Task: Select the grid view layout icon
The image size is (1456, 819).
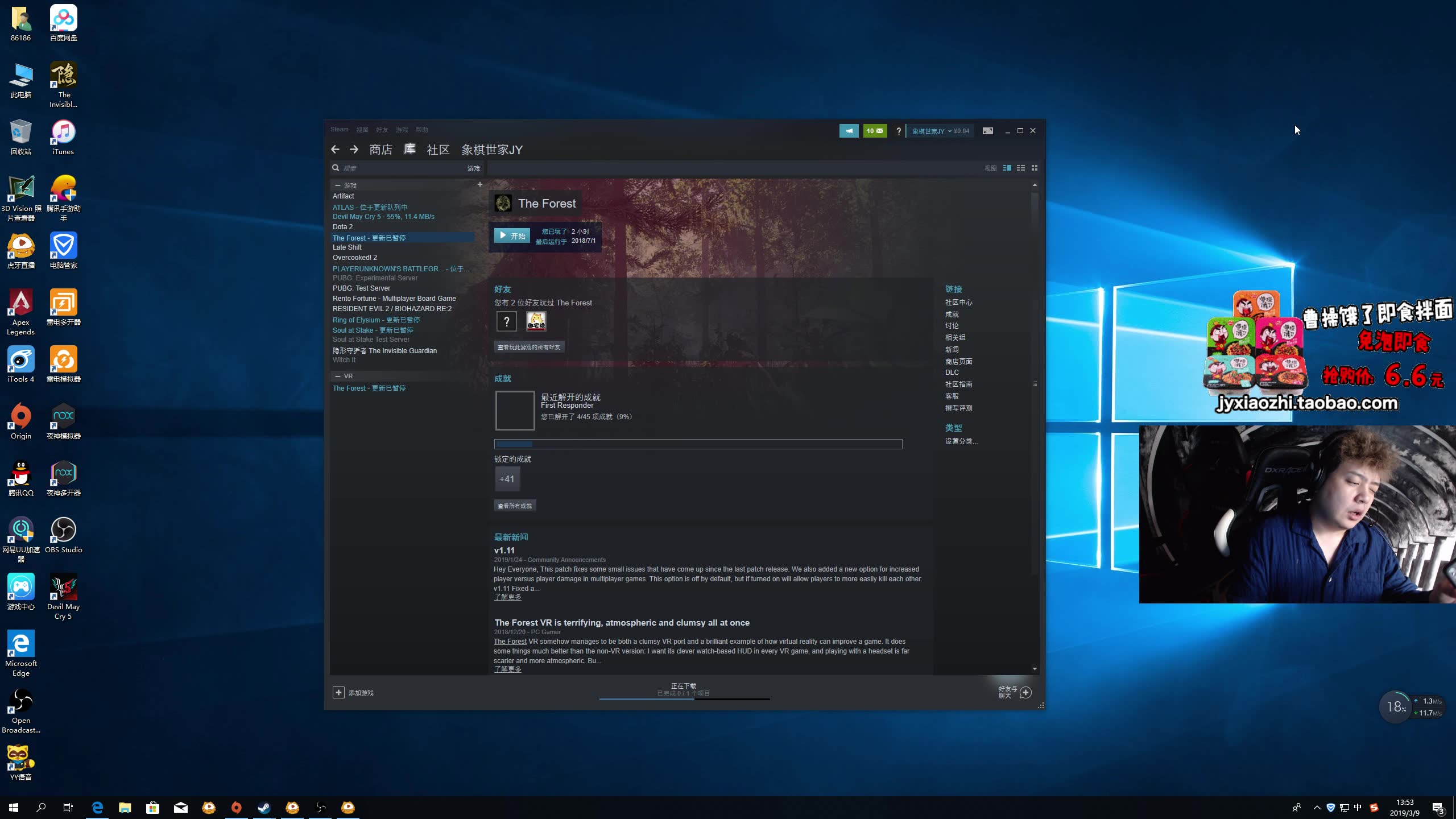Action: [x=1035, y=168]
